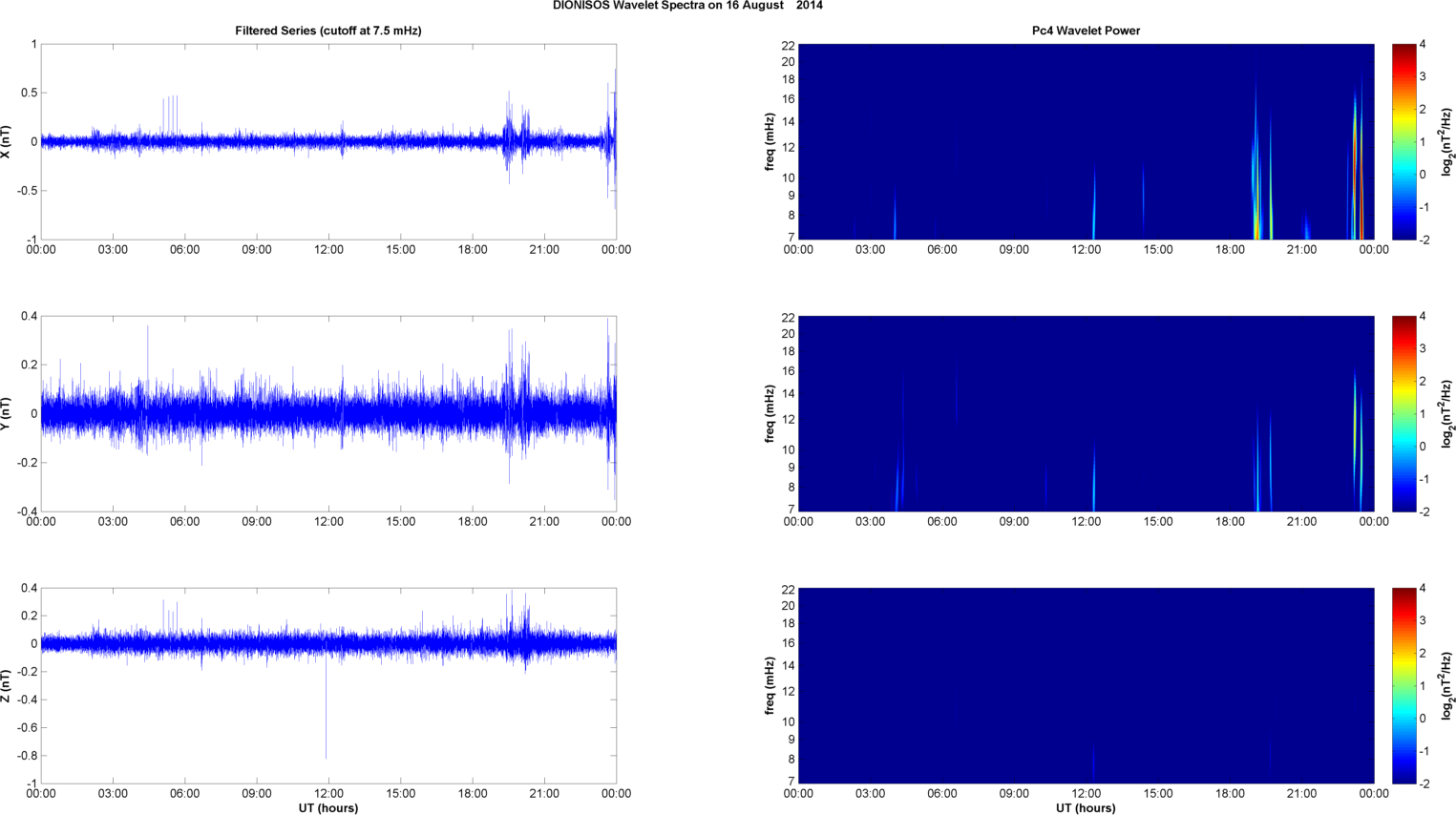Select the 'Pc4 Wavelet Power' heading
This screenshot has width=1456, height=815.
[1086, 31]
